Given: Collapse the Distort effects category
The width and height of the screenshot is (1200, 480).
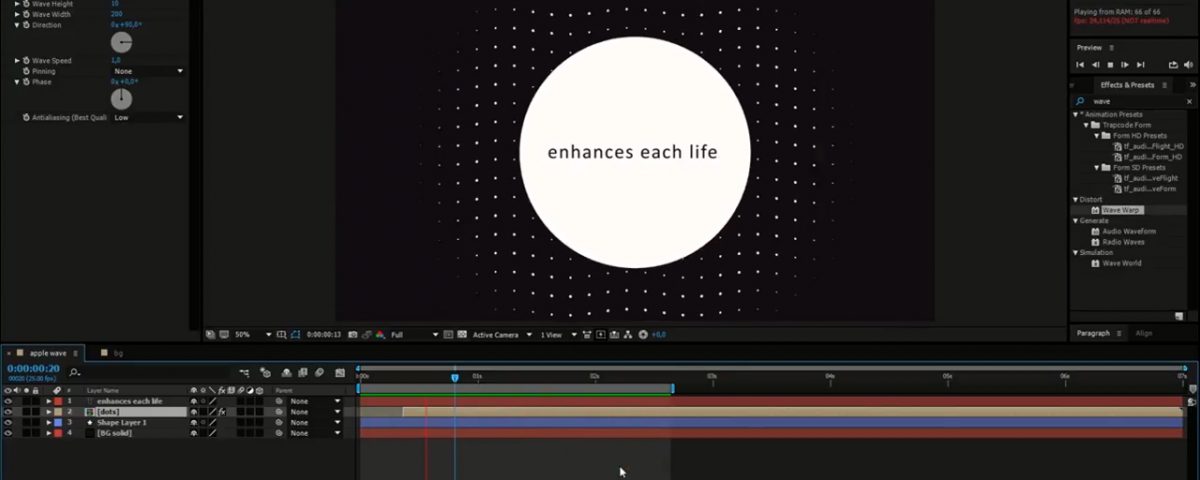Looking at the screenshot, I should click(x=1075, y=199).
